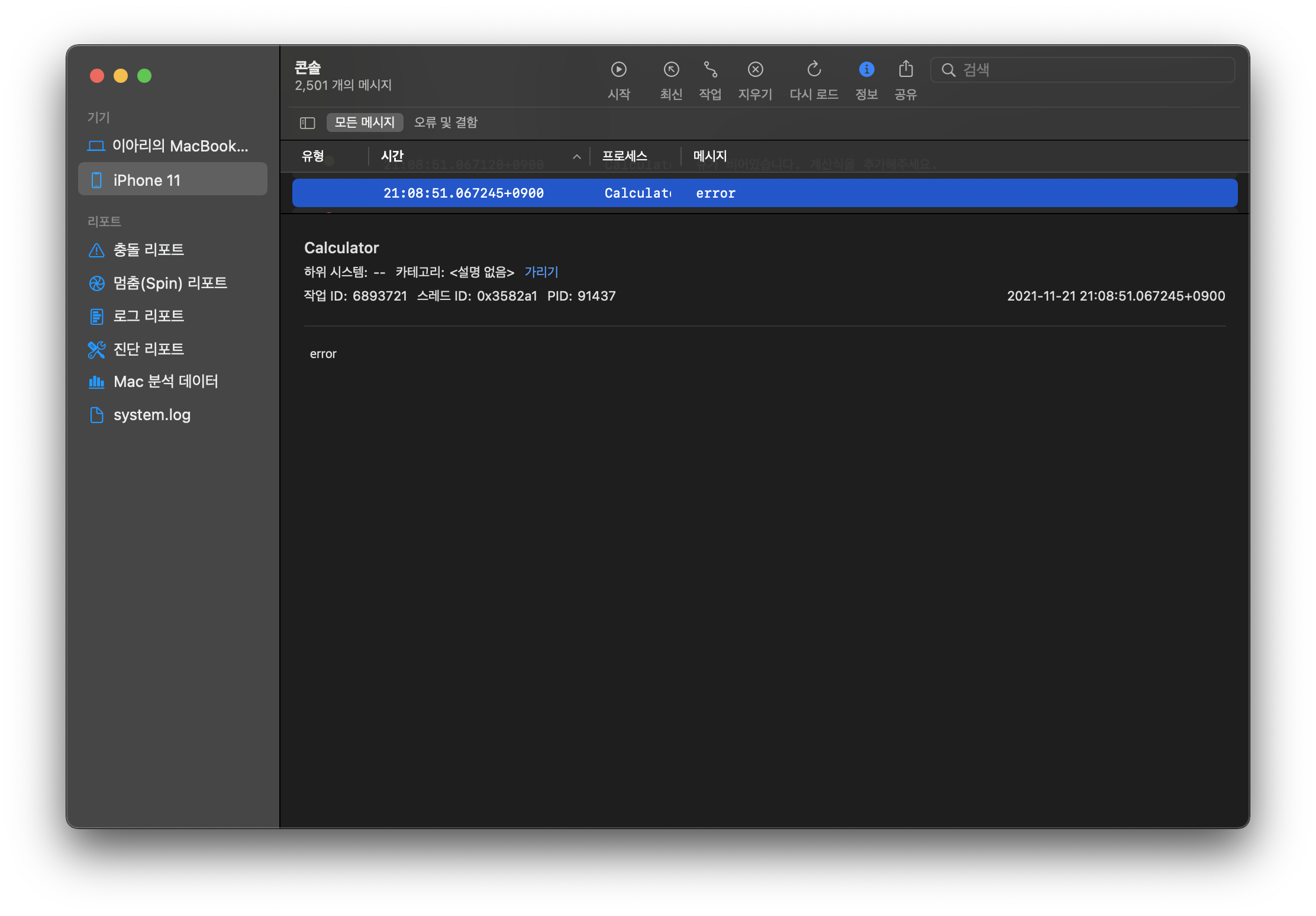Click the Start (시작) streaming icon
1316x916 pixels.
[x=618, y=70]
